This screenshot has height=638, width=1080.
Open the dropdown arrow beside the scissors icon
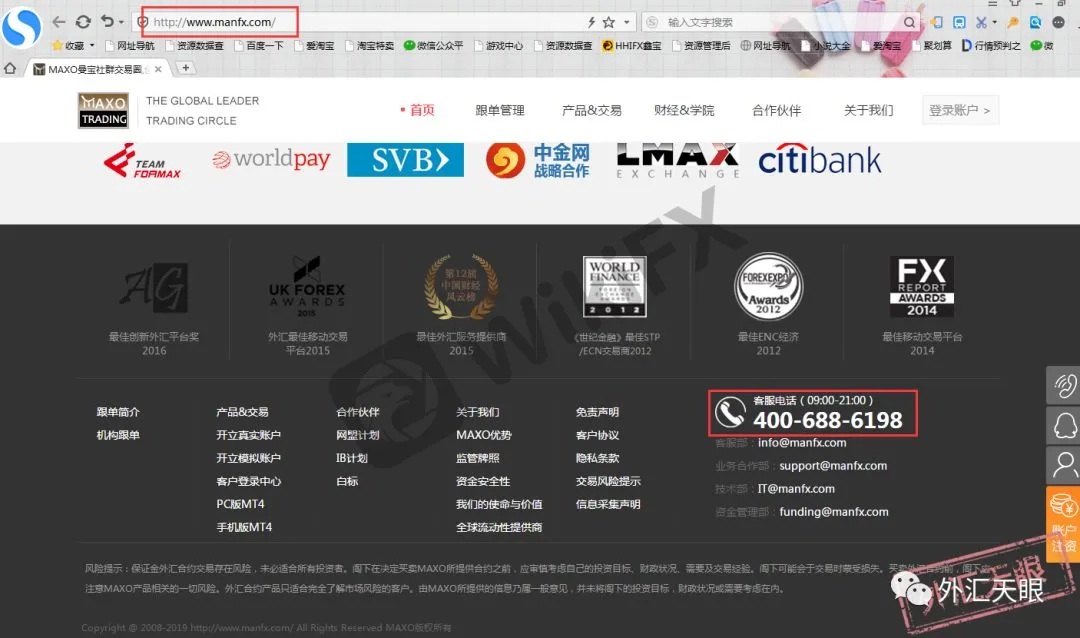pyautogui.click(x=995, y=22)
